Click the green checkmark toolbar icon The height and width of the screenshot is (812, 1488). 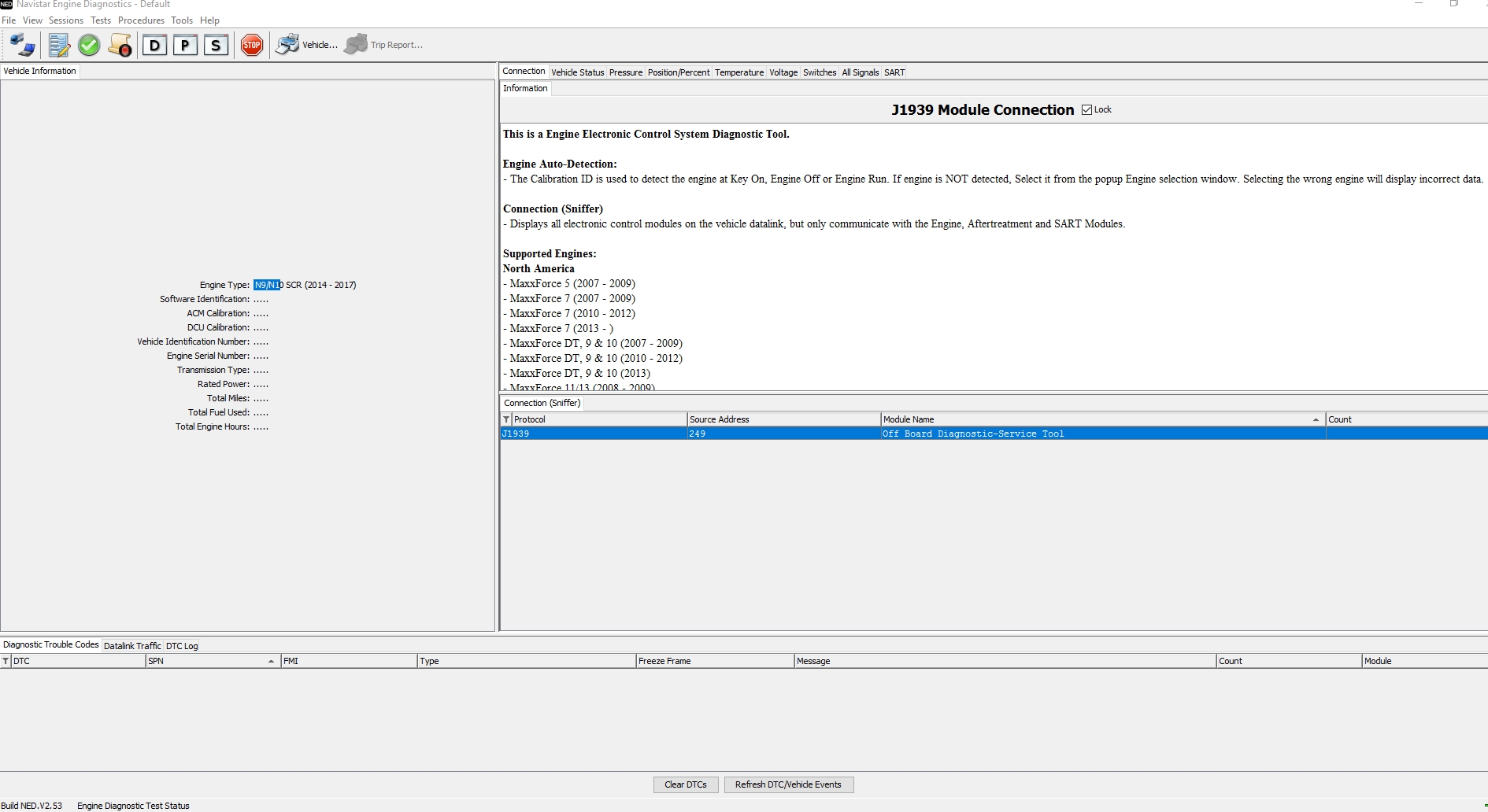point(89,45)
